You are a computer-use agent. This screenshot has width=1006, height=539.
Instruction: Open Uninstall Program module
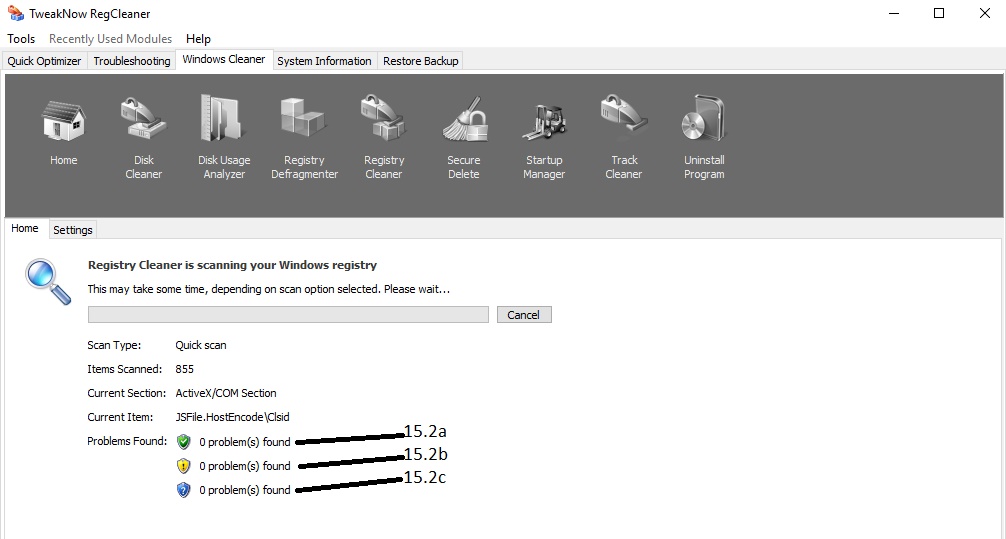tap(704, 119)
